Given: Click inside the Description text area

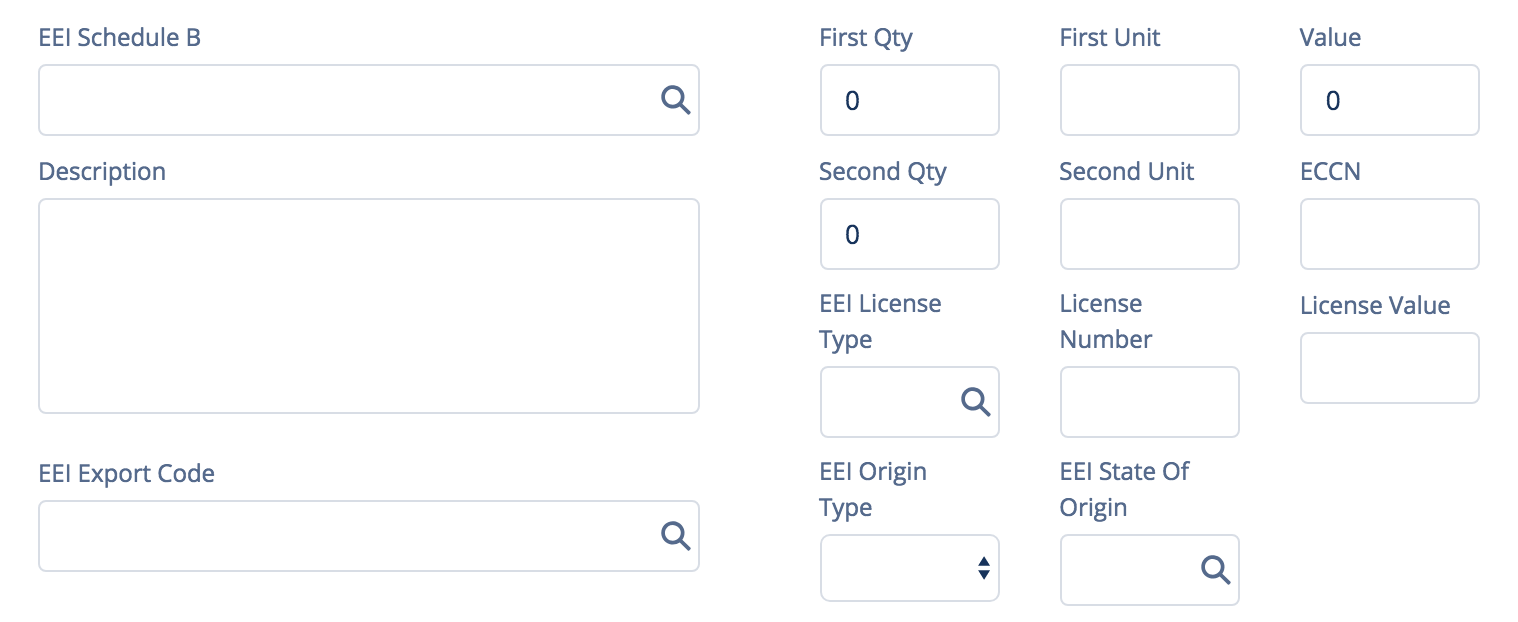Looking at the screenshot, I should coord(369,306).
